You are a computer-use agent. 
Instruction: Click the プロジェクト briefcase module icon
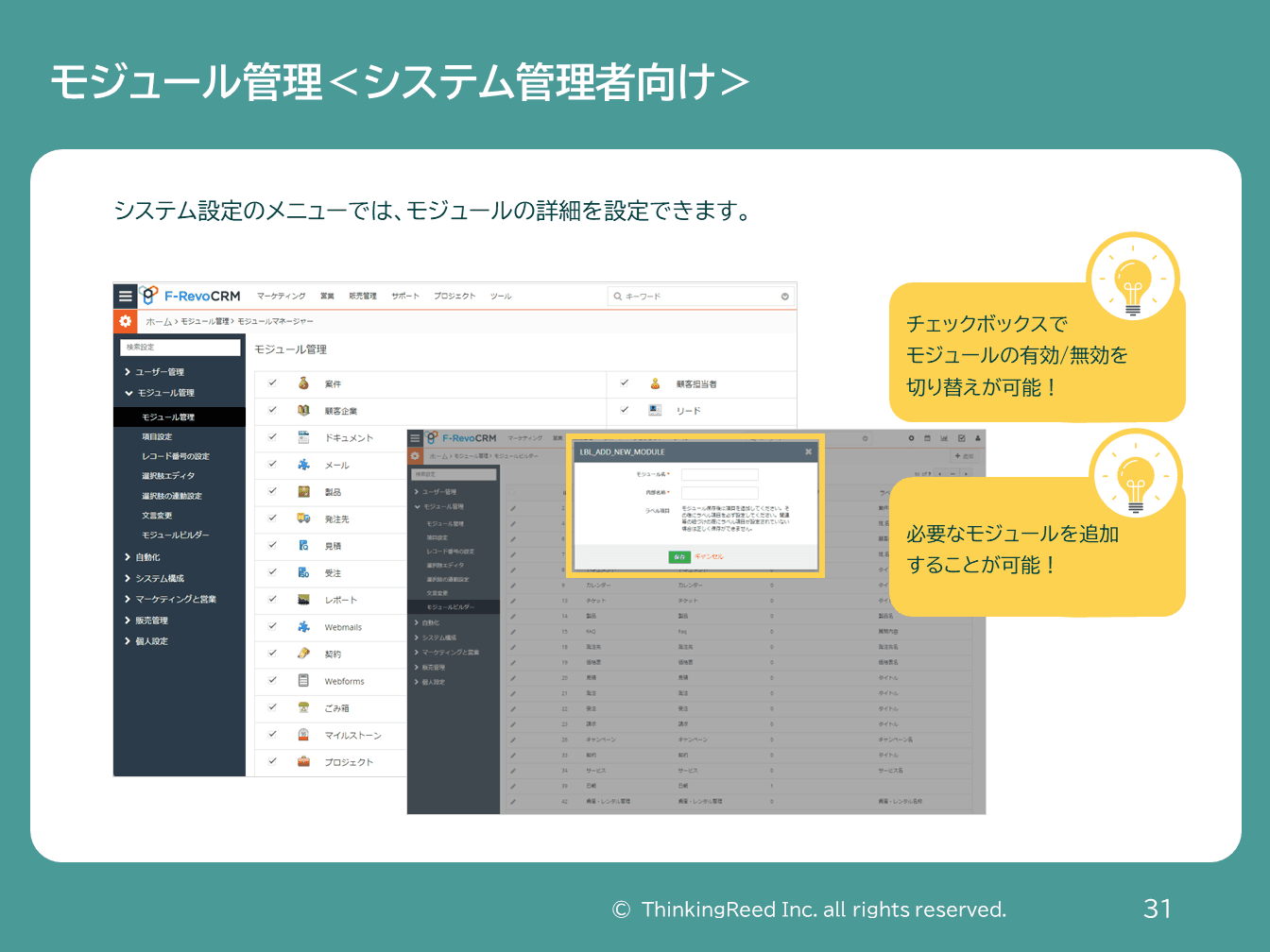pos(303,761)
